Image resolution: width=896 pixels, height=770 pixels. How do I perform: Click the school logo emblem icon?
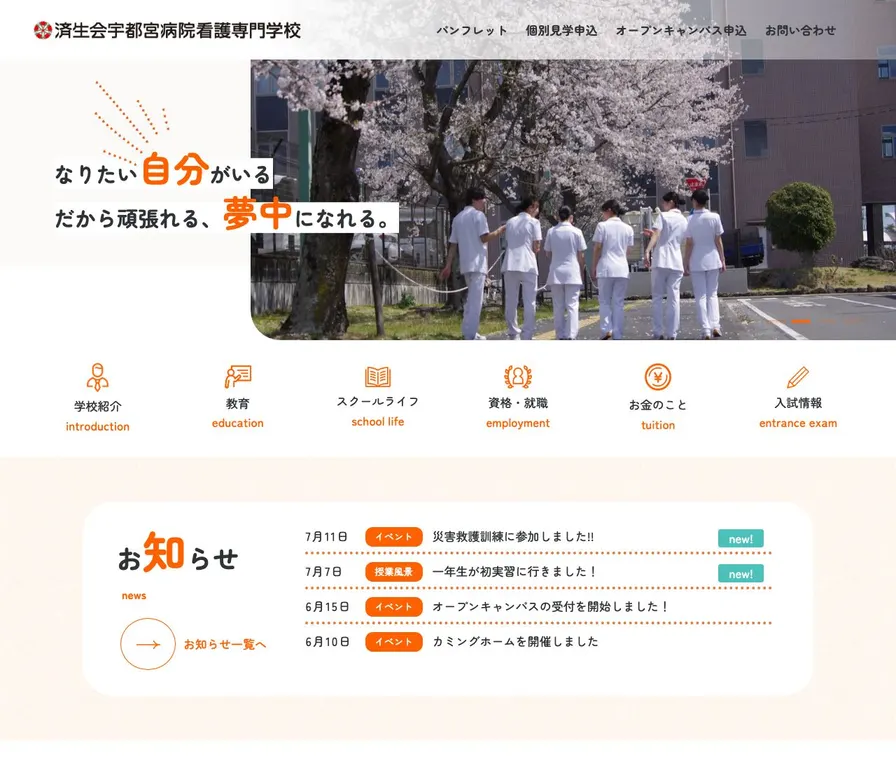point(42,30)
